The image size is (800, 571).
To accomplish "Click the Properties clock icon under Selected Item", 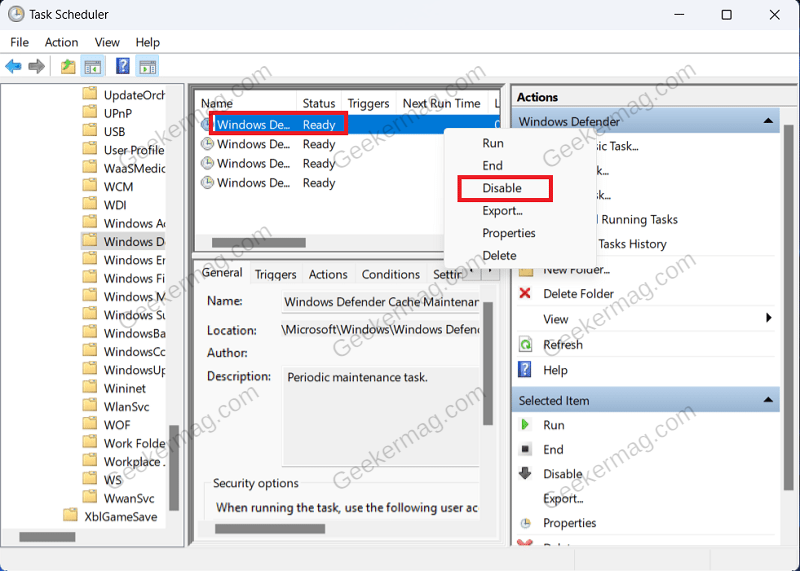I will [x=525, y=523].
